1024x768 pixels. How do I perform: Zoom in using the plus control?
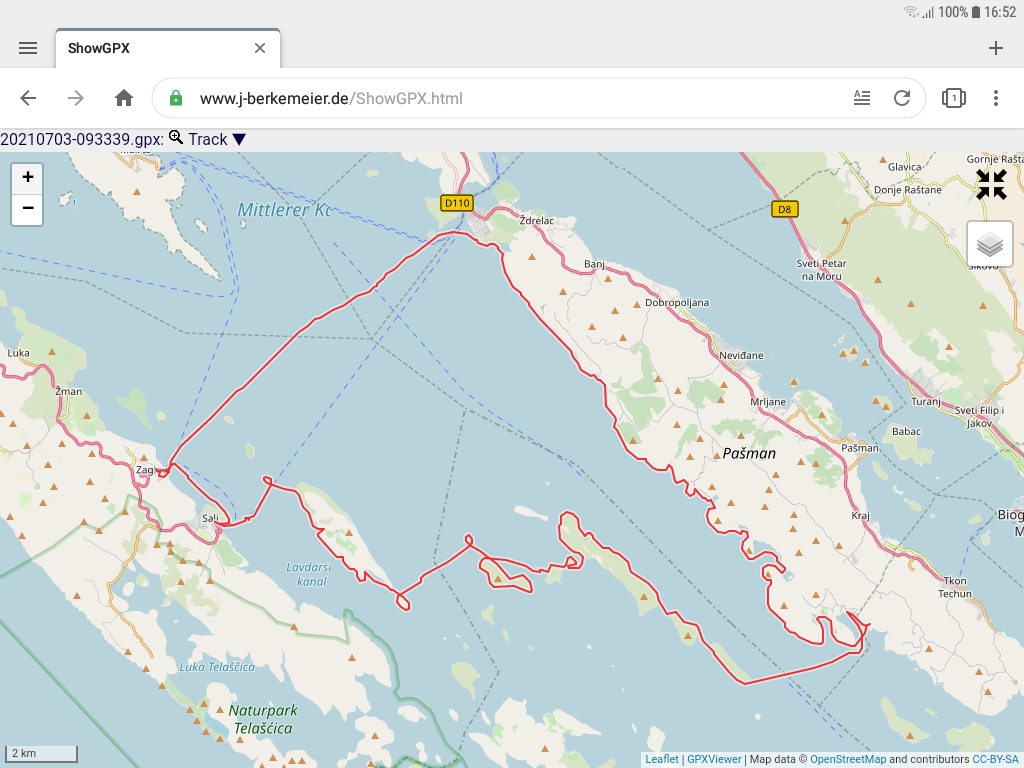tap(26, 176)
